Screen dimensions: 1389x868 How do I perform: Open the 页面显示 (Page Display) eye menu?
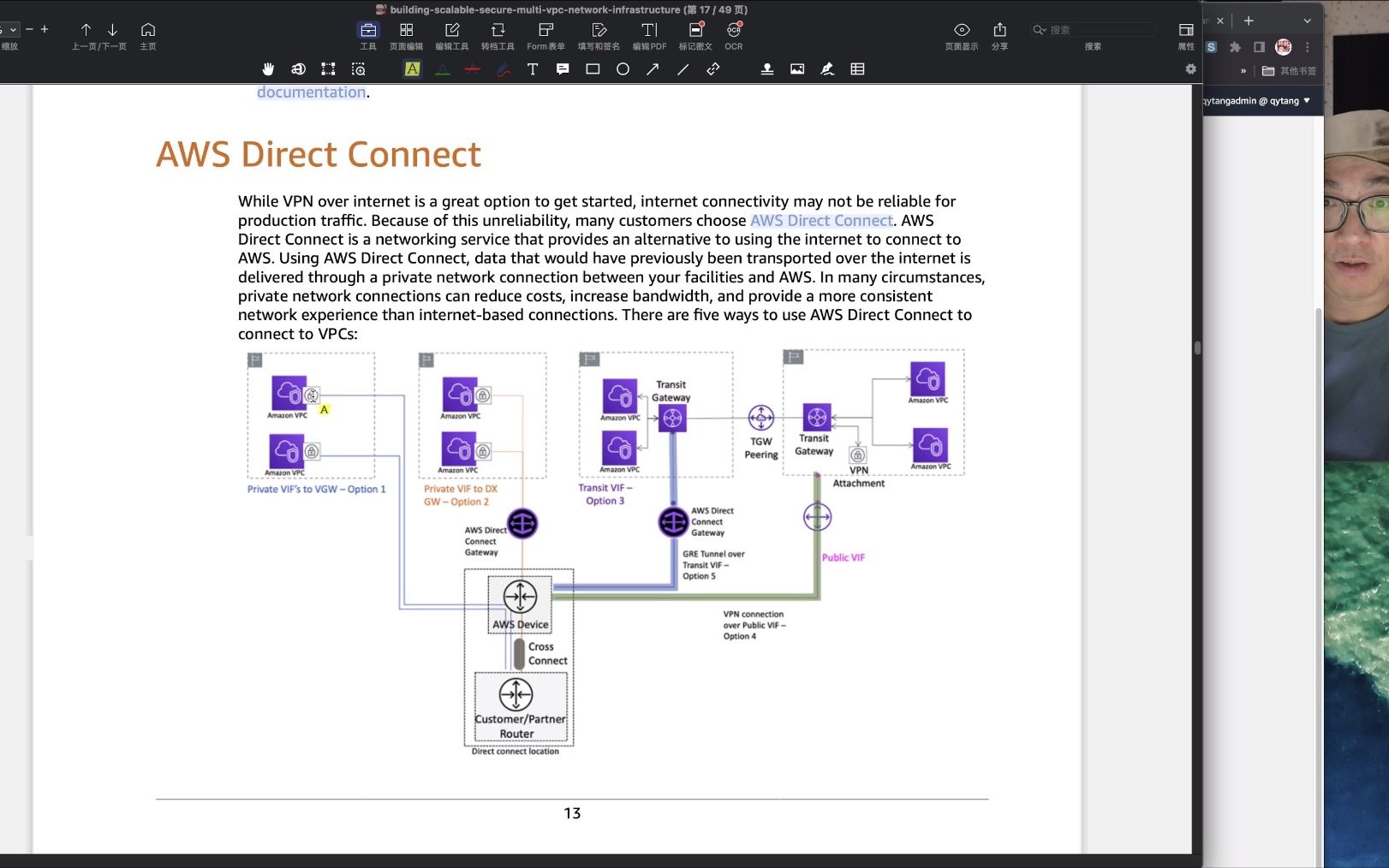coord(962,36)
